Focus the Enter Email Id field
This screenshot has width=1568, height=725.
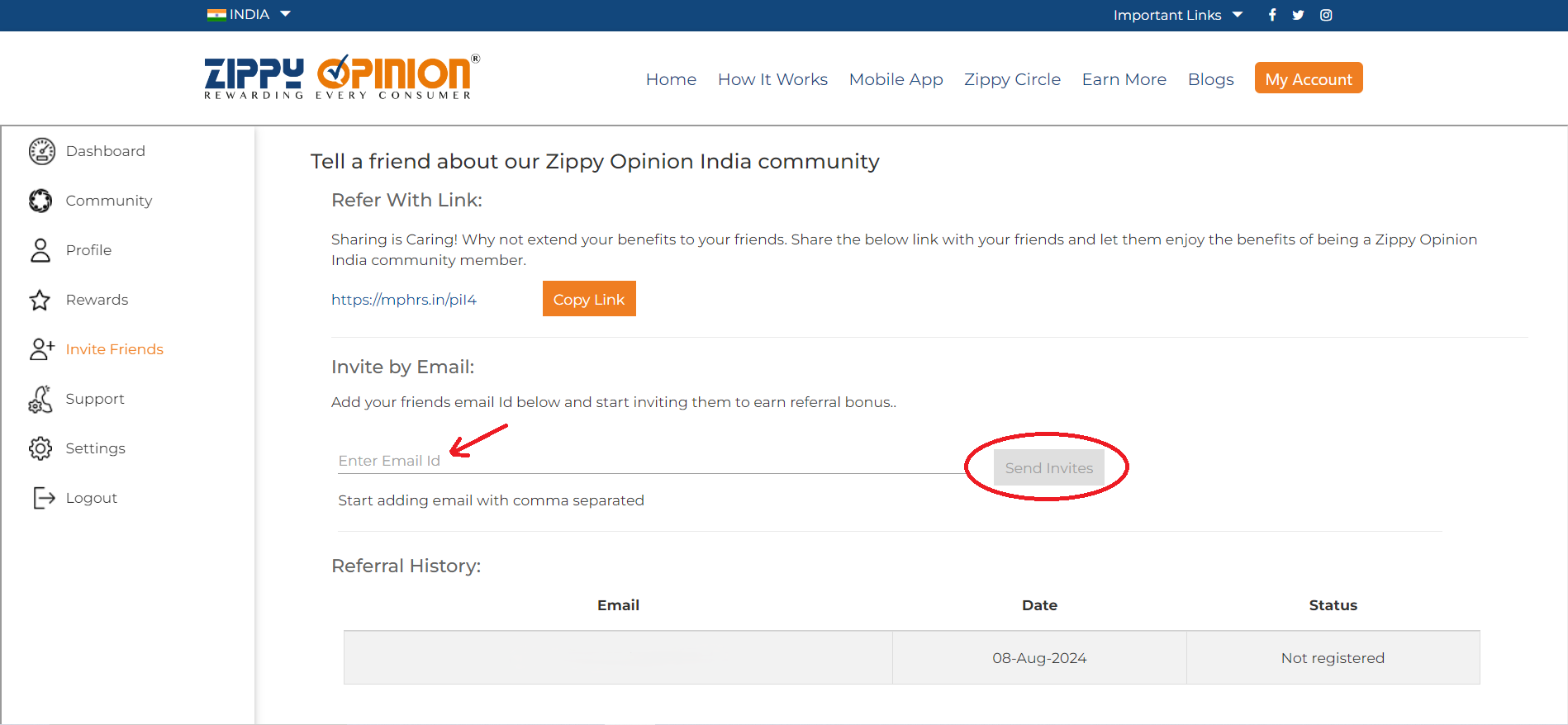644,461
